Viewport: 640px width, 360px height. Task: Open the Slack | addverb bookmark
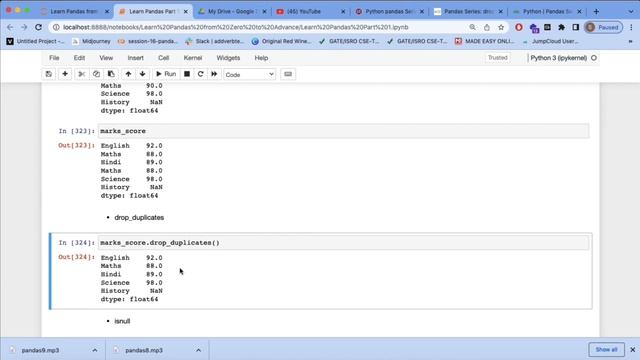[215, 41]
